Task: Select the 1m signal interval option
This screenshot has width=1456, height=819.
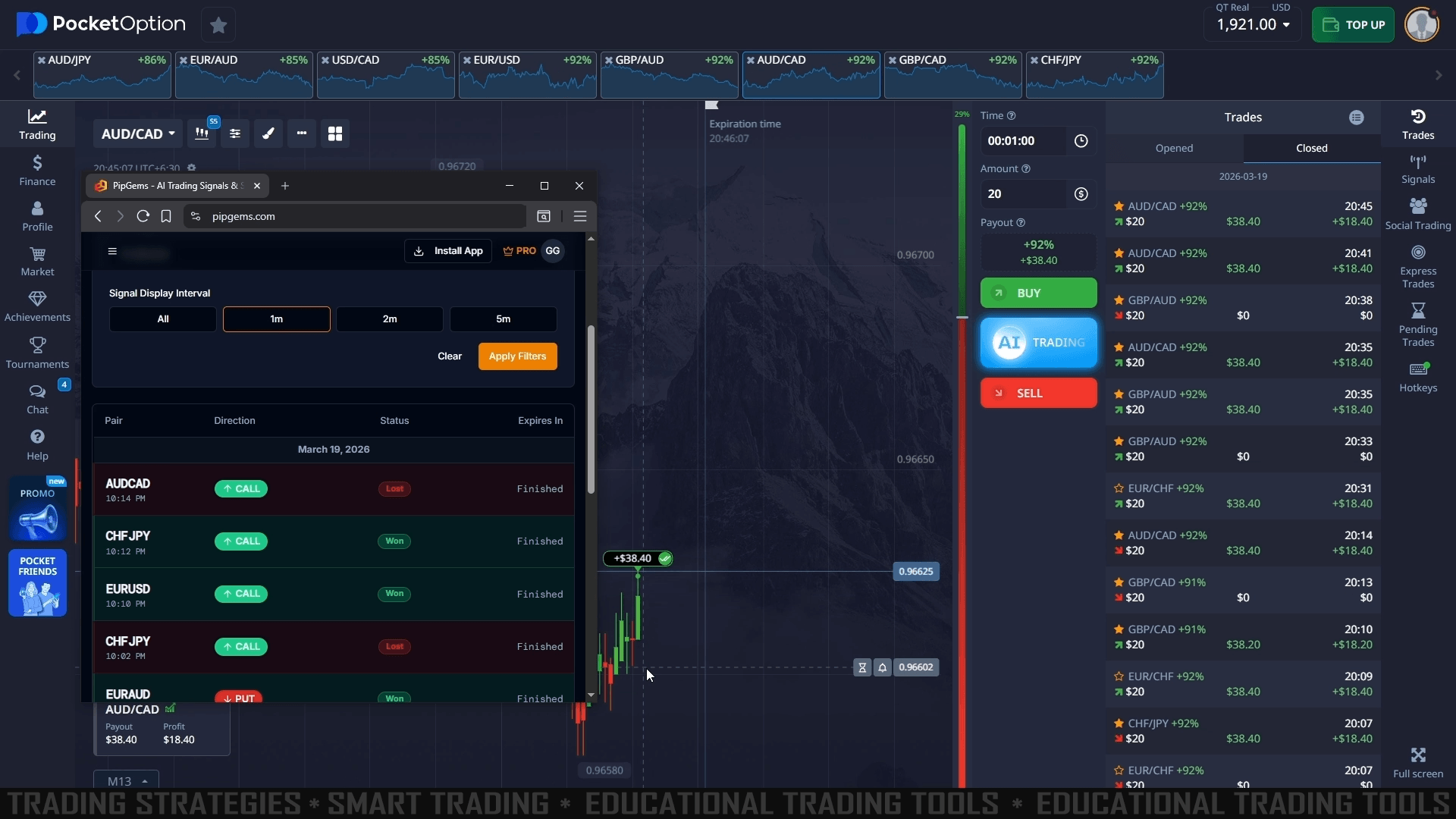Action: click(x=277, y=319)
